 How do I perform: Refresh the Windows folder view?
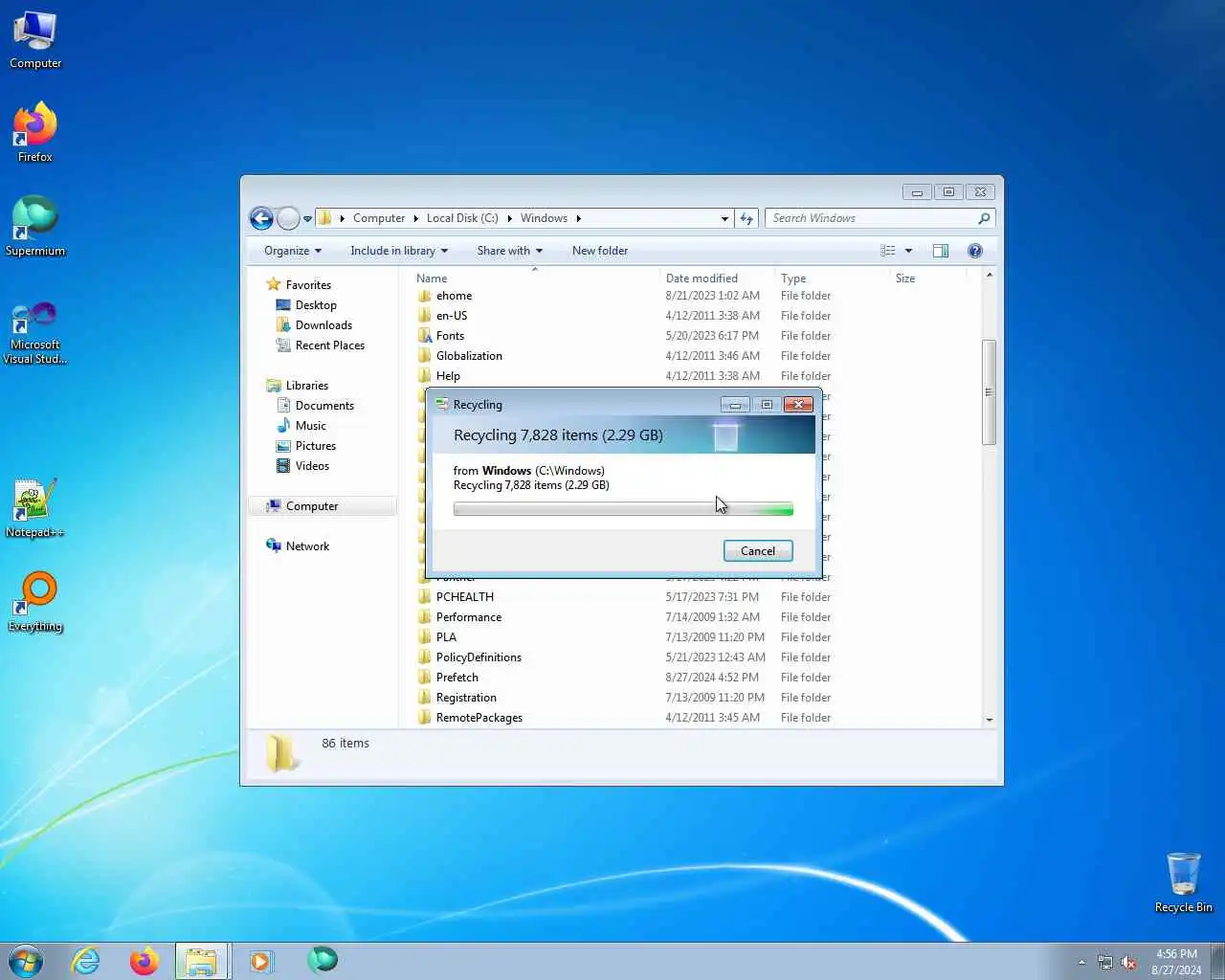[747, 218]
